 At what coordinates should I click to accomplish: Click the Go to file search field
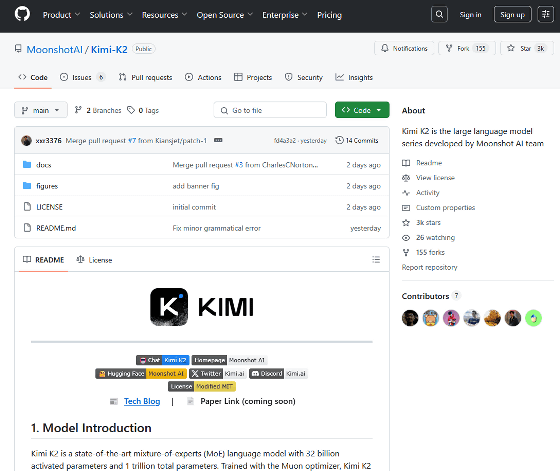(x=270, y=110)
